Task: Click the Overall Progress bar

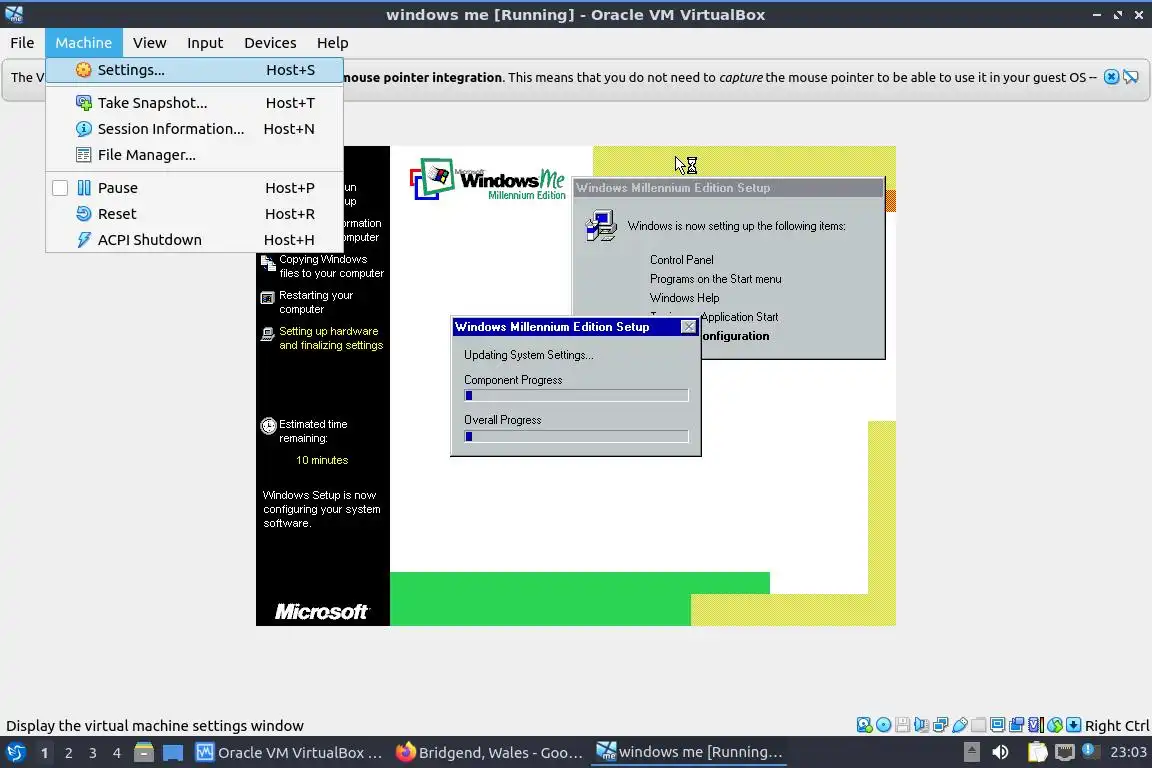Action: tap(576, 436)
